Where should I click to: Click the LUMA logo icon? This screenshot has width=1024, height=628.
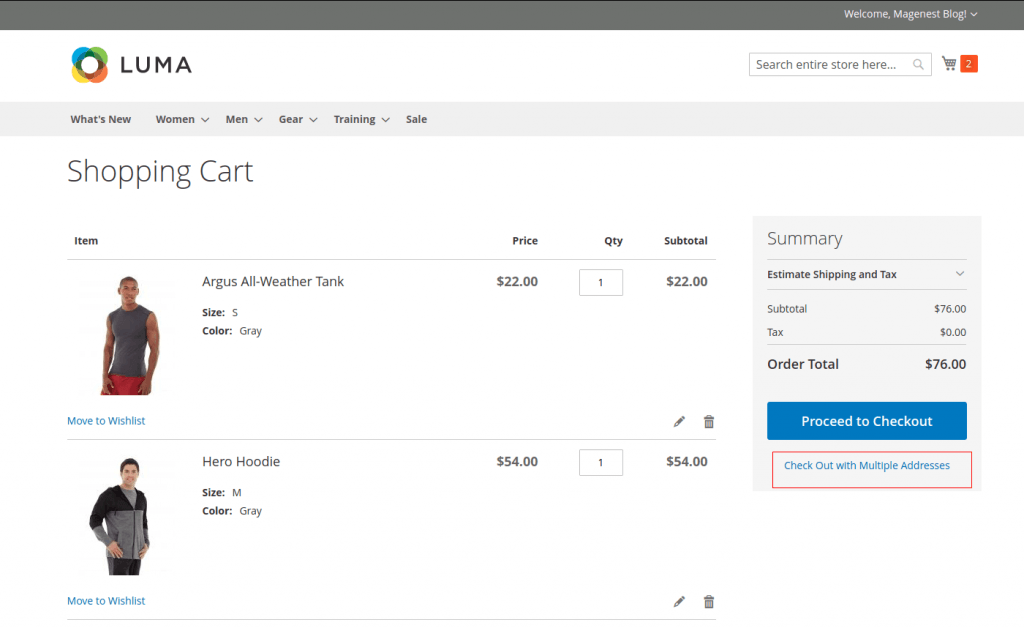click(90, 65)
